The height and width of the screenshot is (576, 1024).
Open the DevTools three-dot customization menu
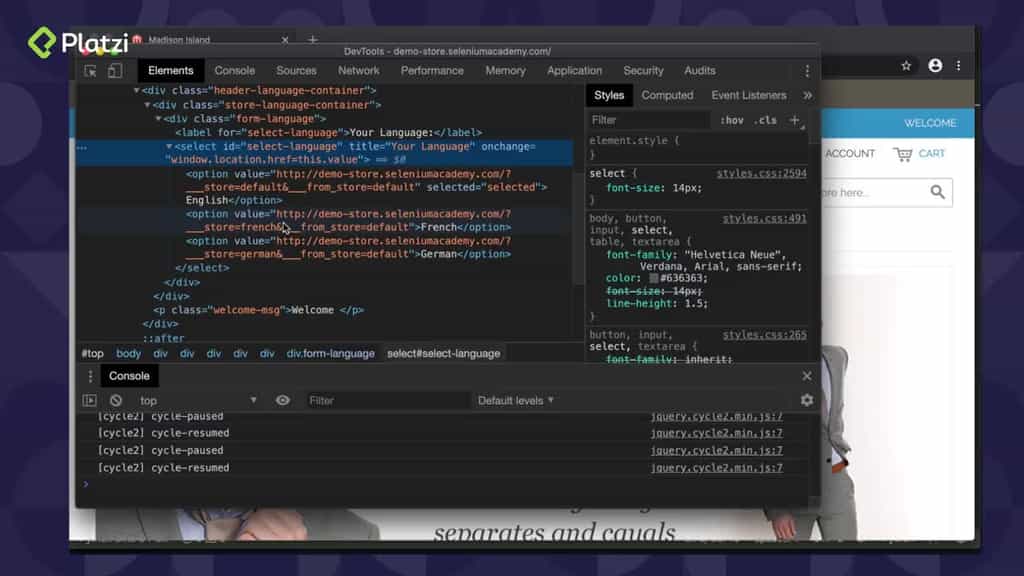point(808,70)
